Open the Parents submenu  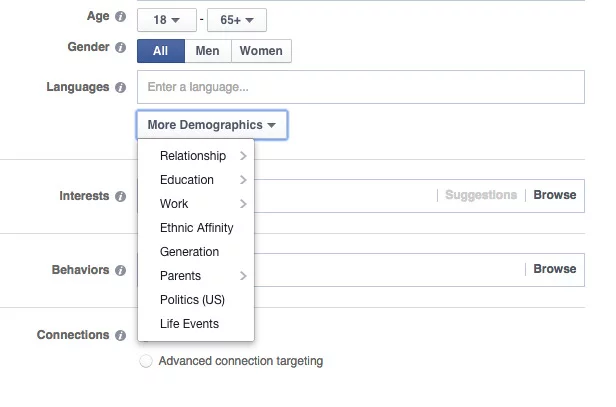click(196, 276)
